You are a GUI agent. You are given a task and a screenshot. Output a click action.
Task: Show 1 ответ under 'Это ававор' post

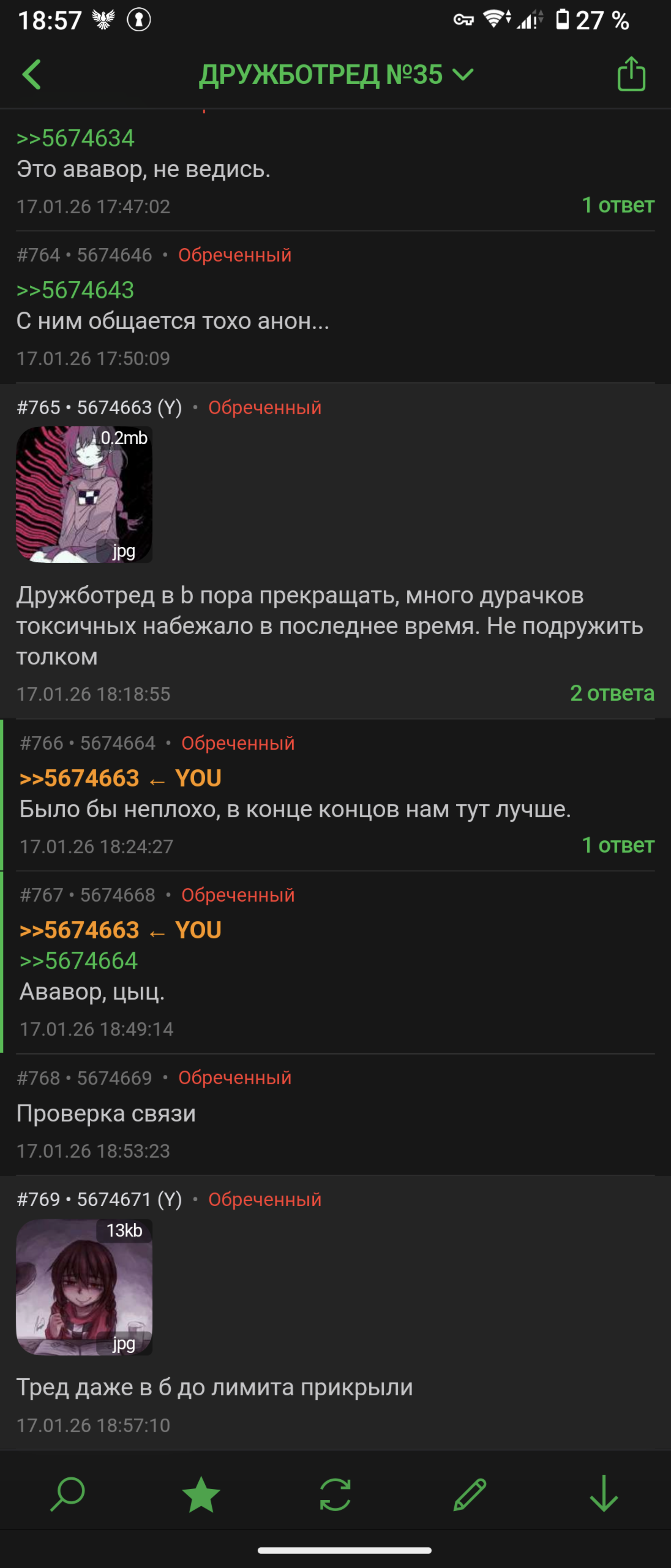pyautogui.click(x=618, y=205)
